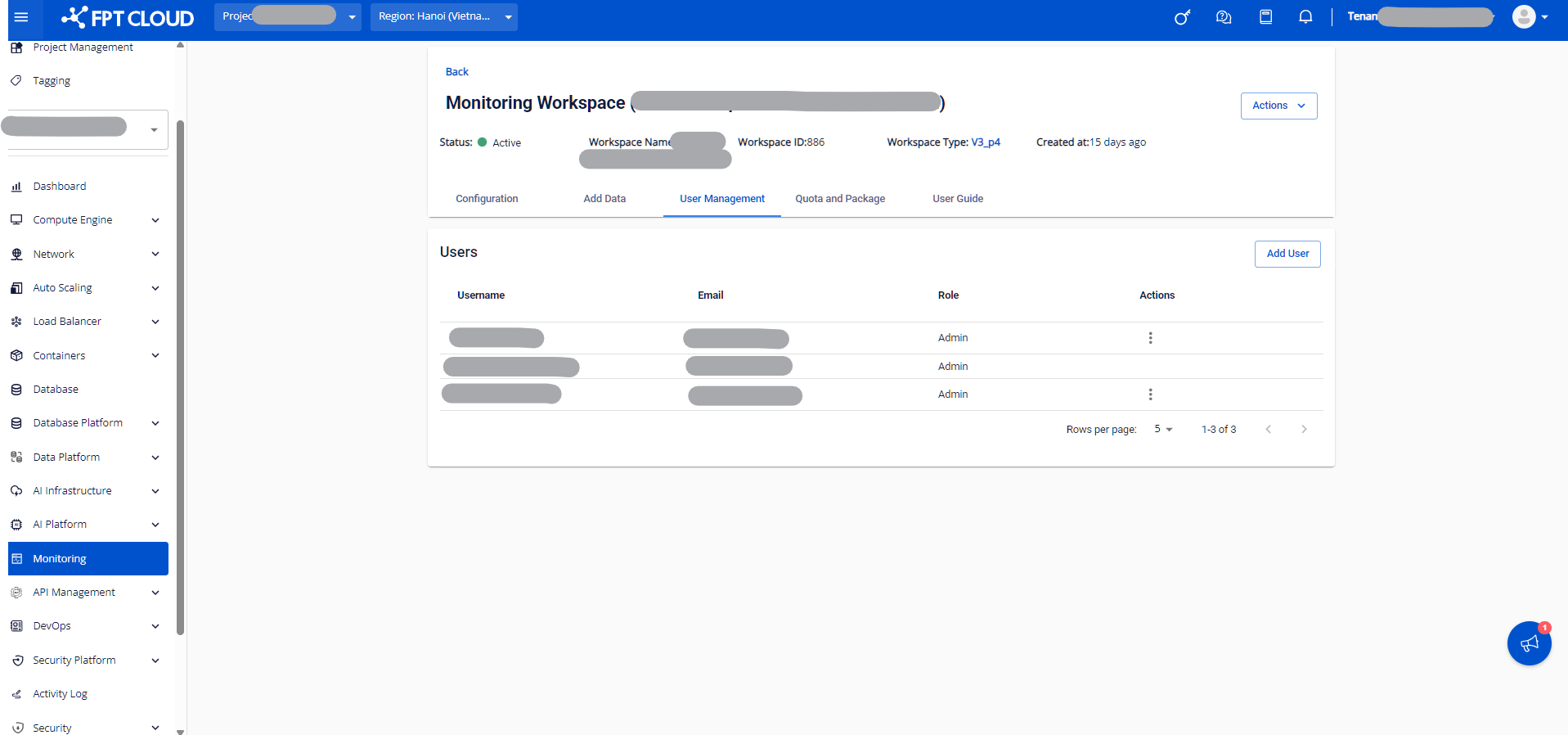Open the hamburger navigation menu
This screenshot has width=1568, height=735.
coord(21,17)
